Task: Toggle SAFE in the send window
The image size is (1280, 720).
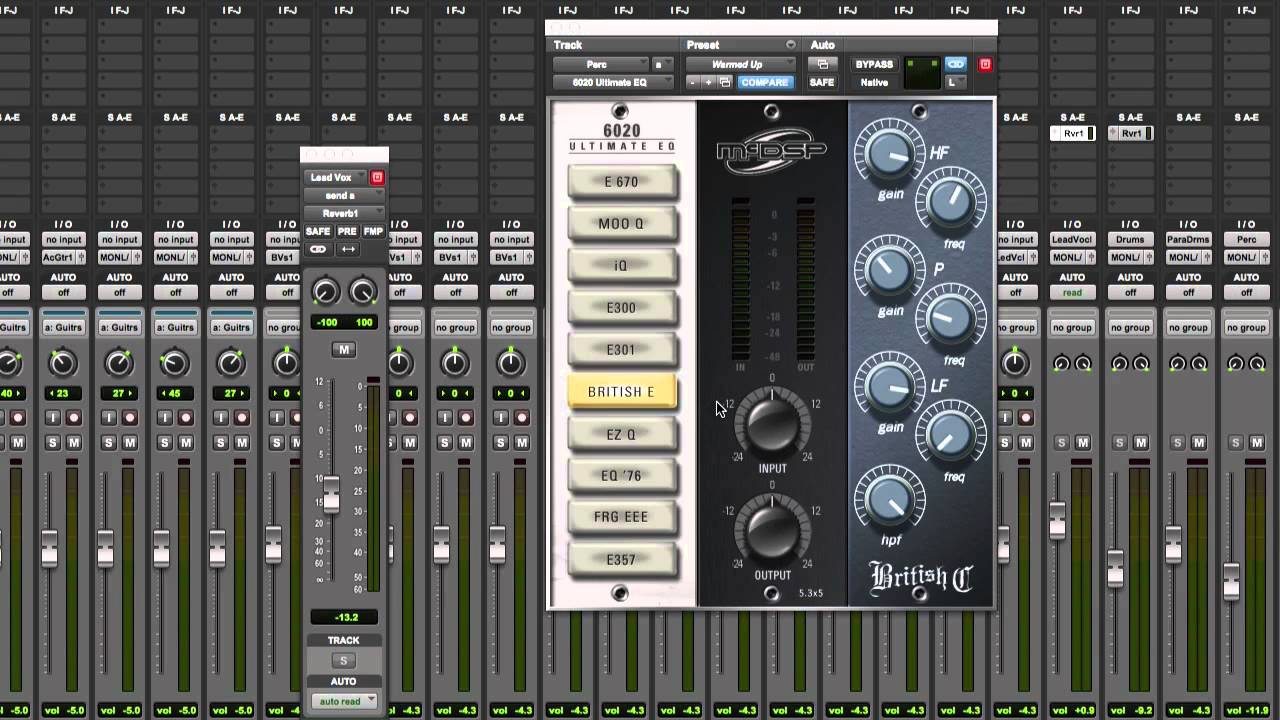Action: (318, 231)
